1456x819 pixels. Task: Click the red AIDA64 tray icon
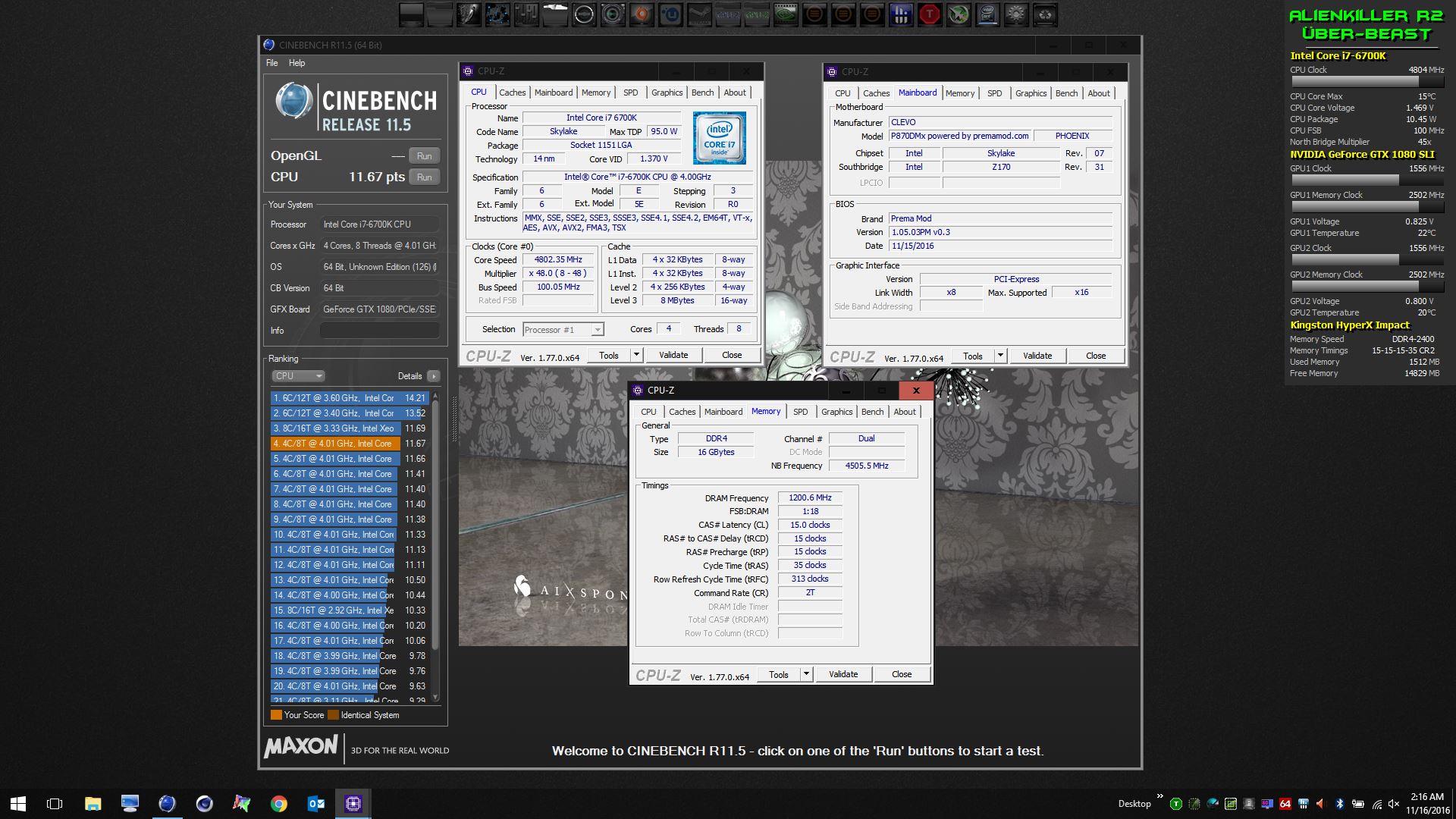coord(1285,804)
